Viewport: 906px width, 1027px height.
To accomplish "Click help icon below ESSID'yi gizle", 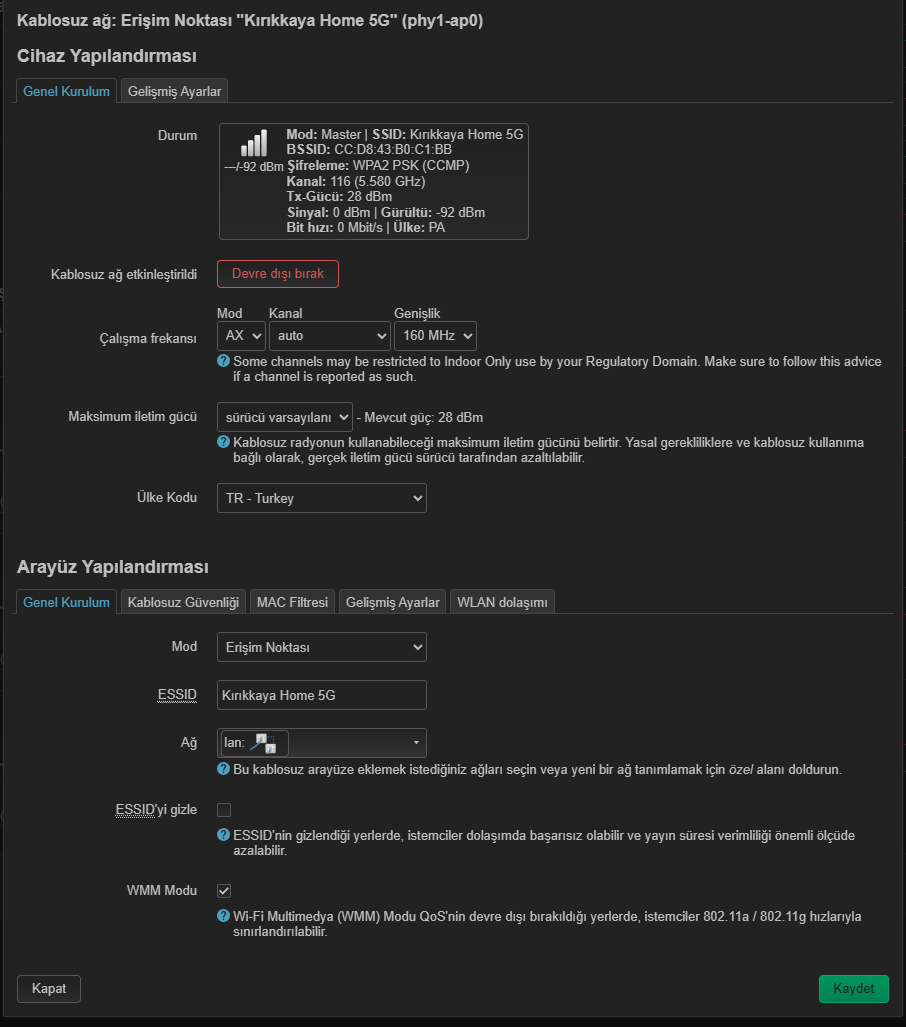I will (223, 835).
